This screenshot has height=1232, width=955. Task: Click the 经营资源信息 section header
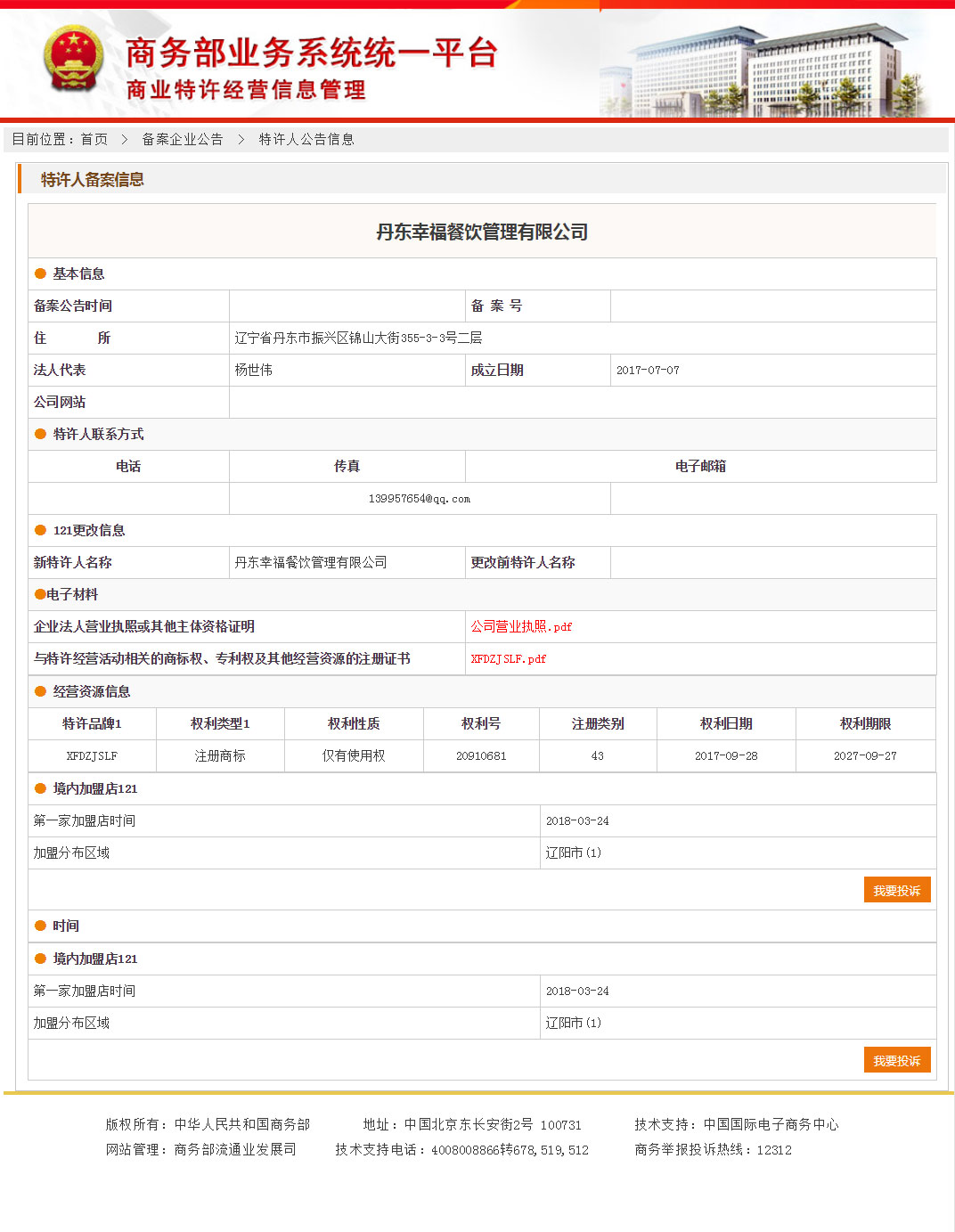click(92, 691)
